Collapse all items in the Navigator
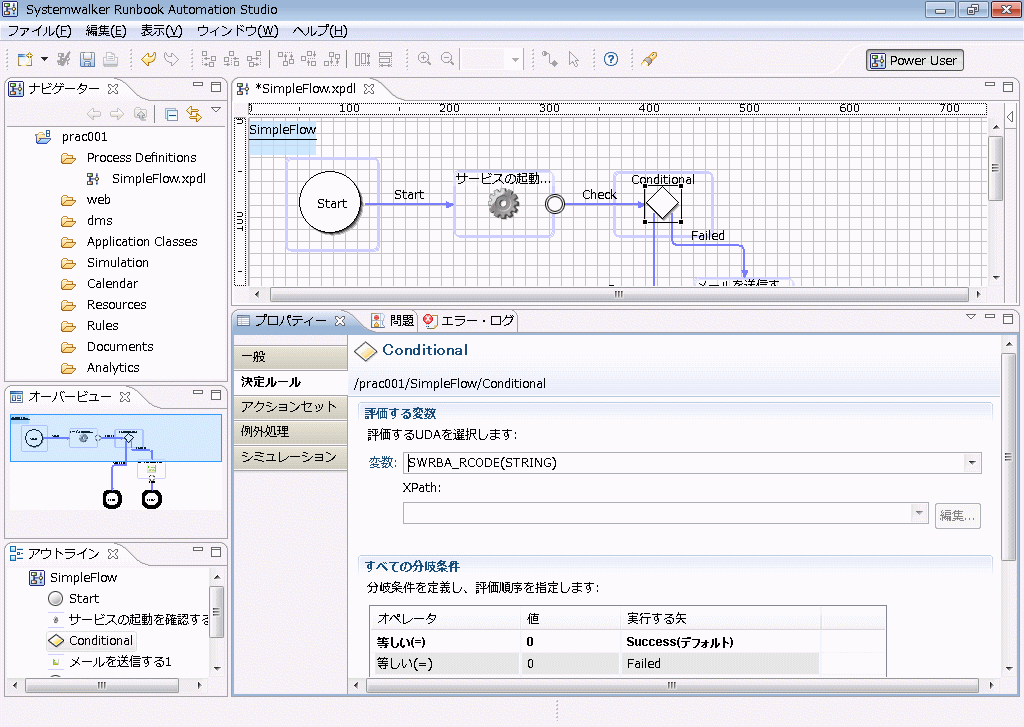1024x727 pixels. [172, 115]
